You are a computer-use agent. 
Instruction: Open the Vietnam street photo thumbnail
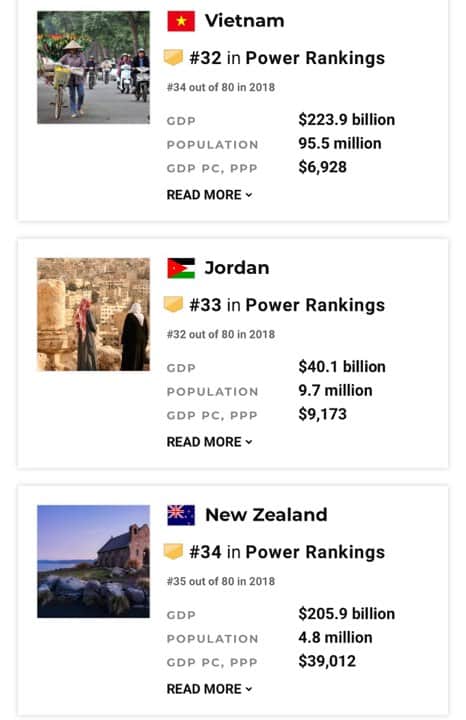tap(93, 68)
